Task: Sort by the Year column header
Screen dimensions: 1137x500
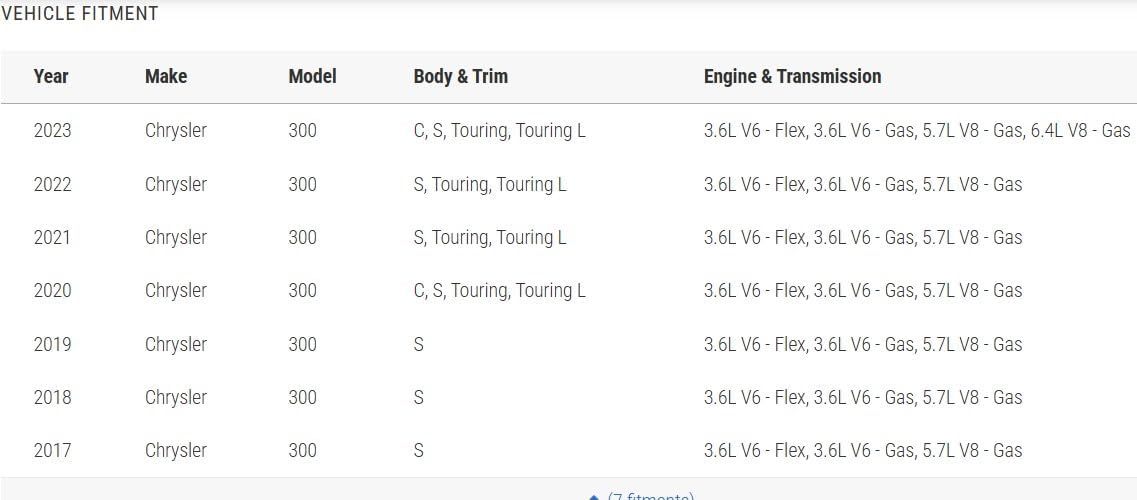Action: (x=51, y=76)
